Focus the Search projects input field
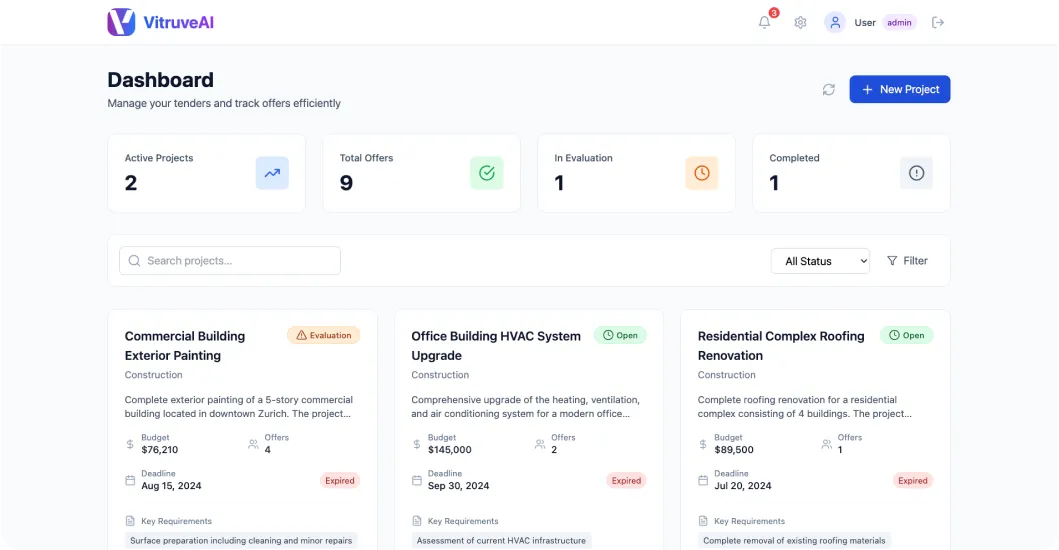Screen dimensions: 1059x550 (x=230, y=261)
